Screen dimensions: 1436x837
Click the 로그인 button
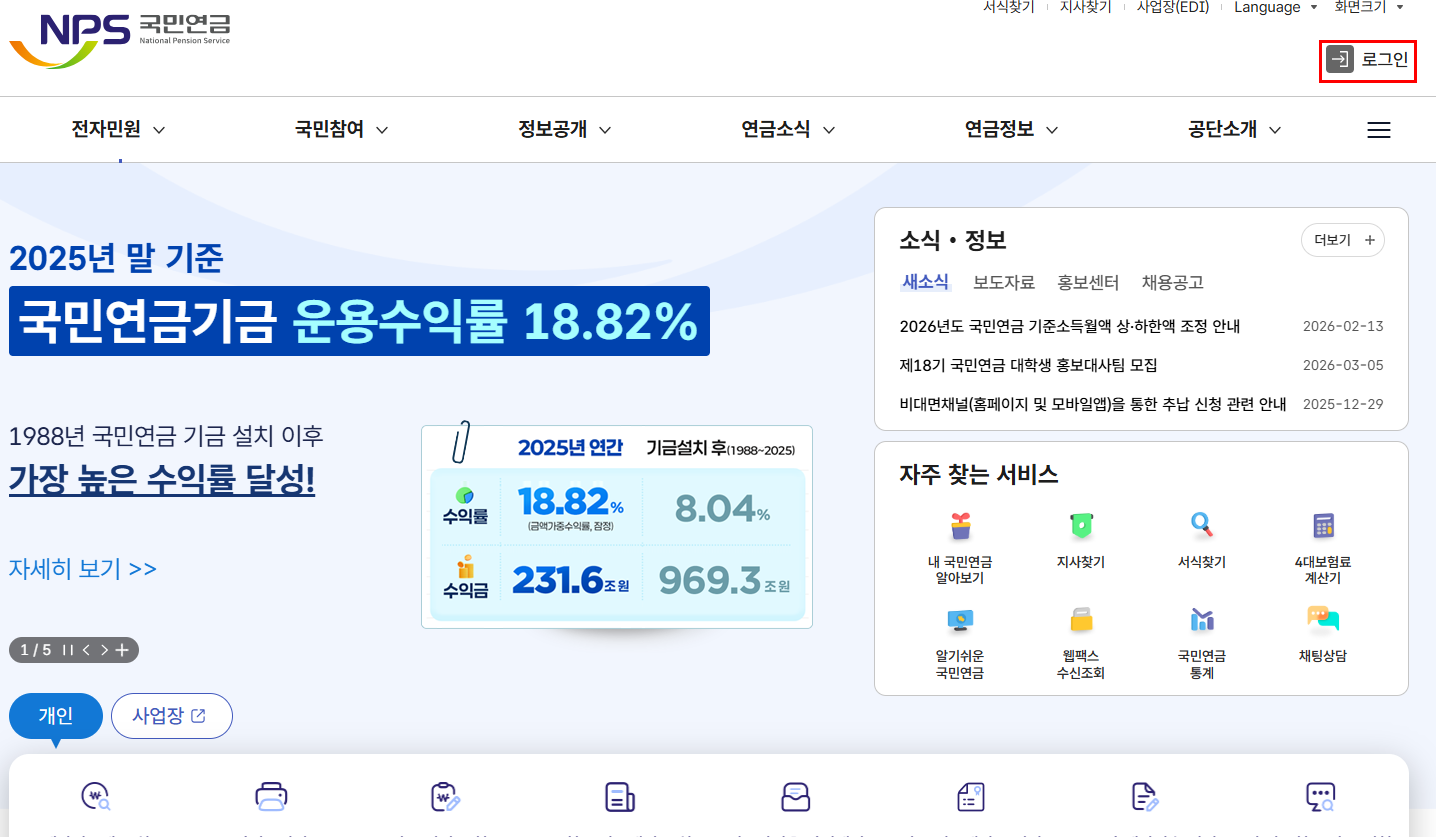[1368, 60]
